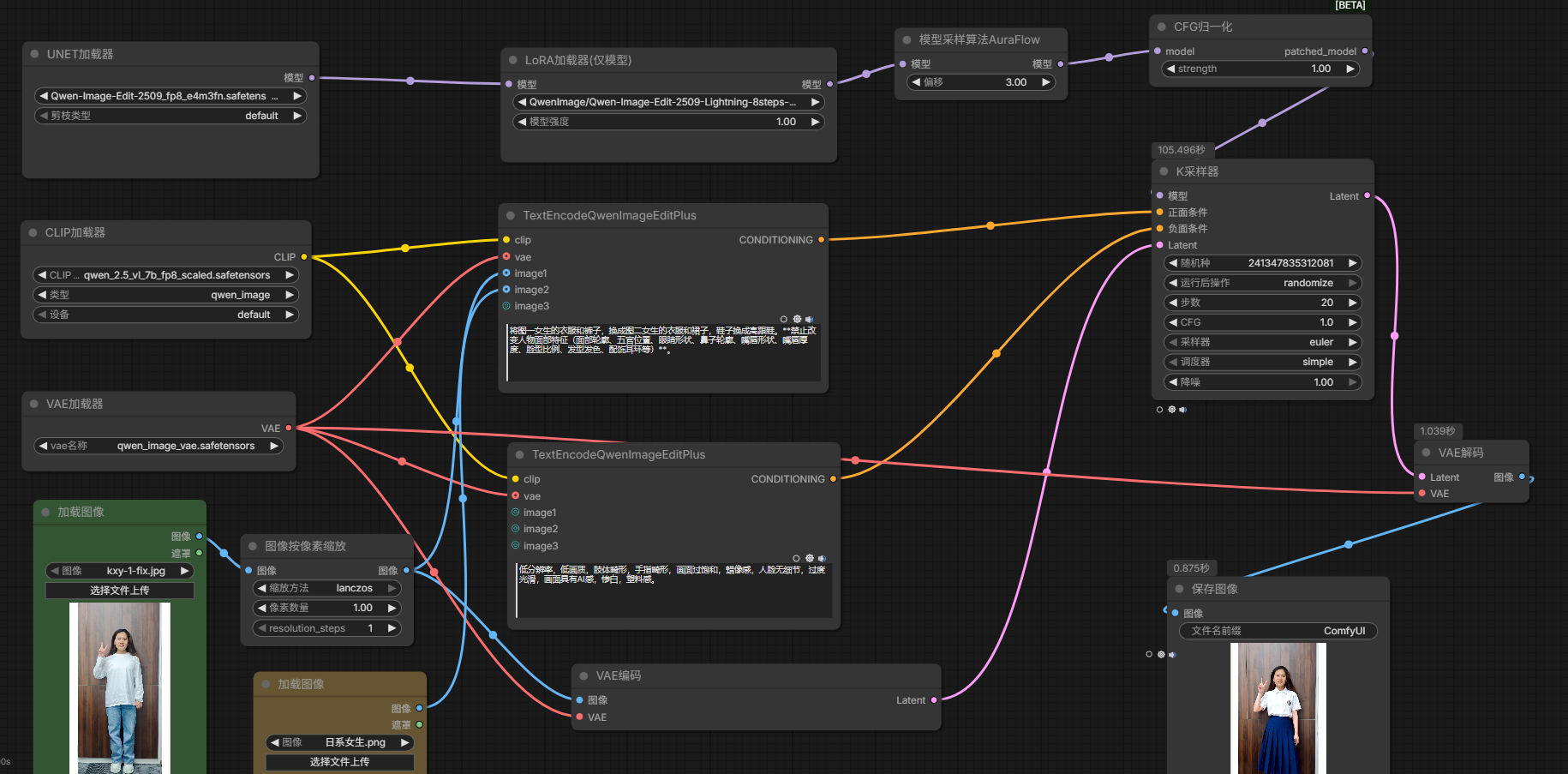Click the left arrow on the 模型强度 field

click(x=522, y=122)
